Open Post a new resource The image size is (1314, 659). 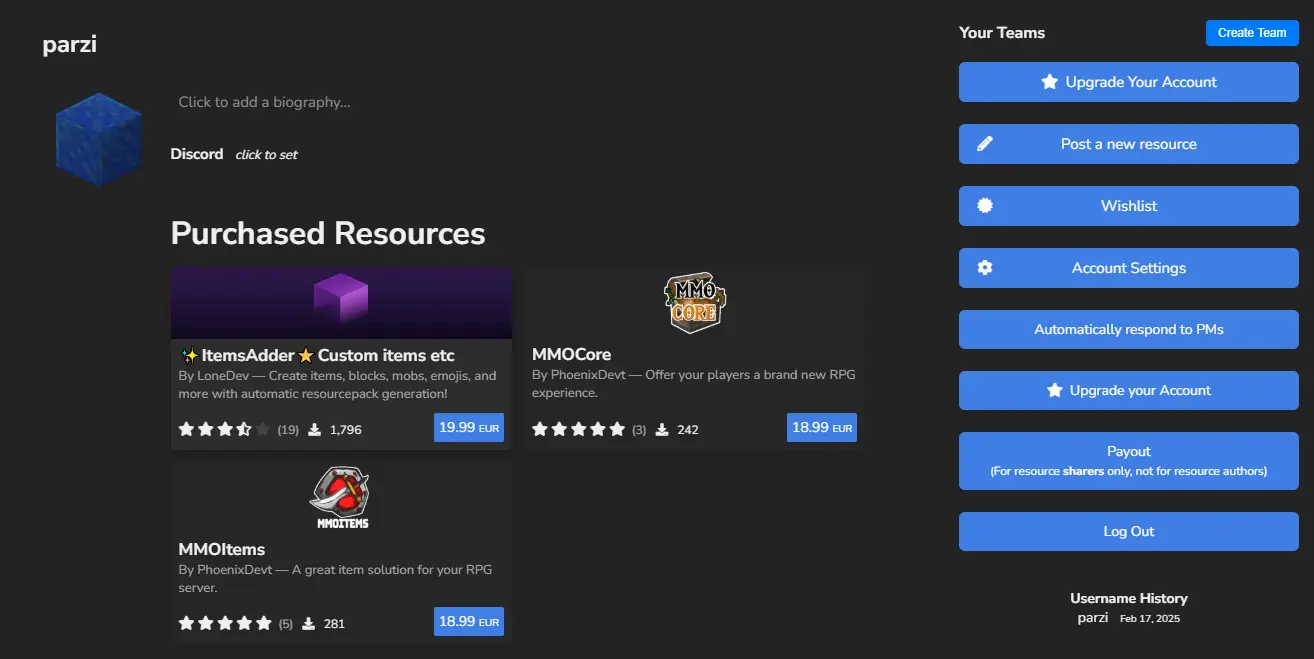[x=1129, y=144]
